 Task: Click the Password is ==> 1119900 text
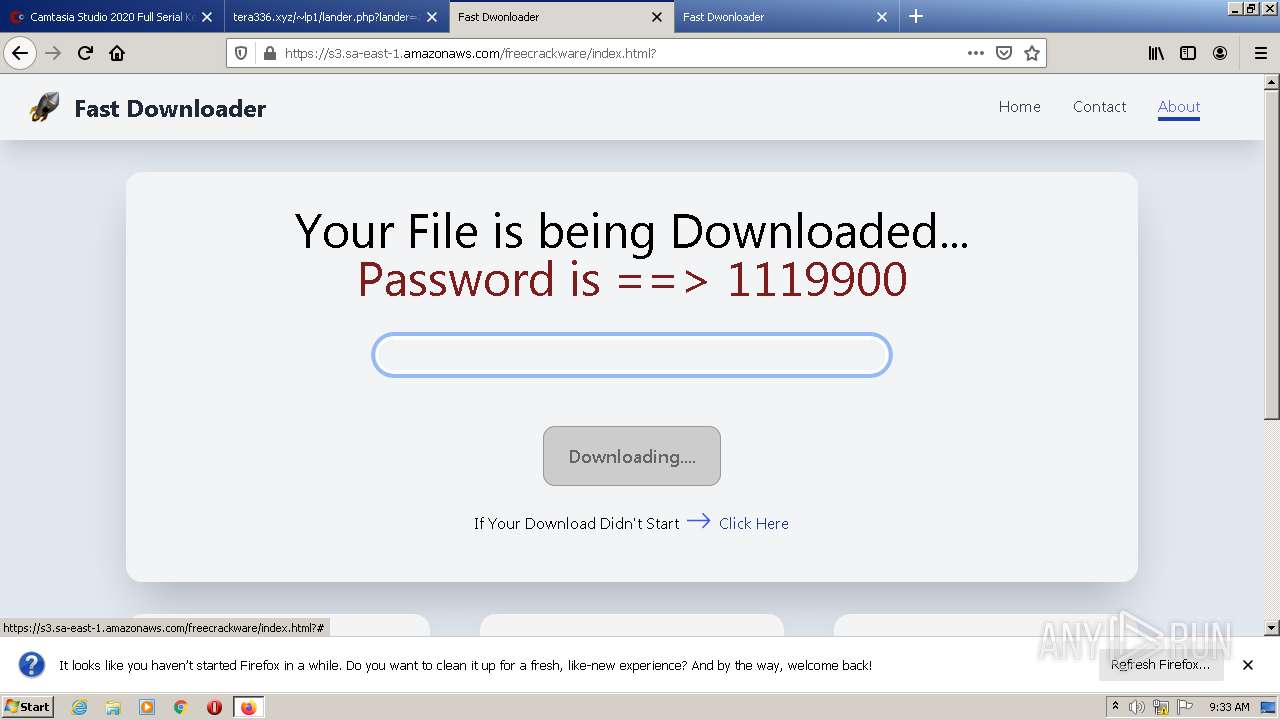(632, 279)
